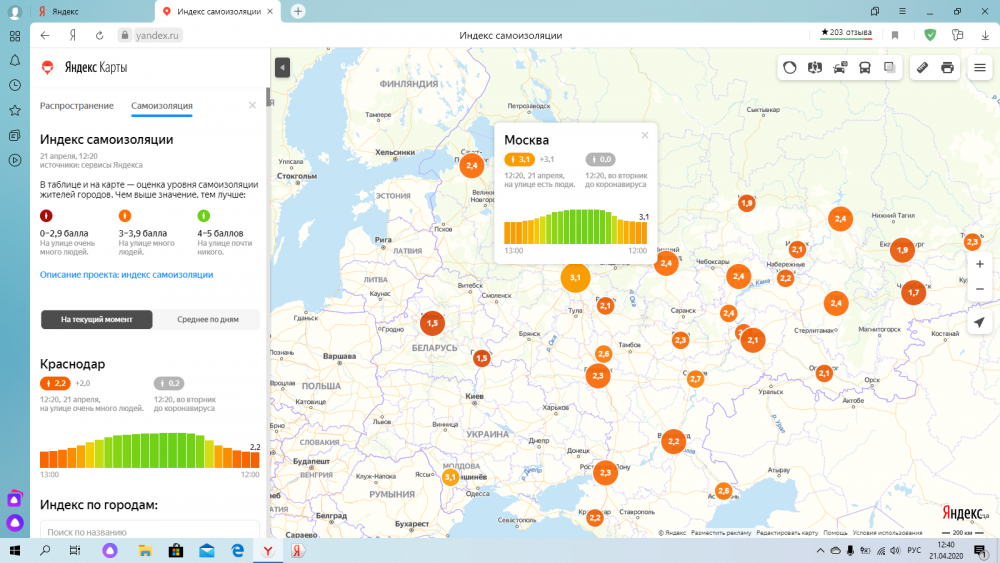Open browser settings menu lines icon
Image resolution: width=1000 pixels, height=563 pixels.
click(902, 11)
